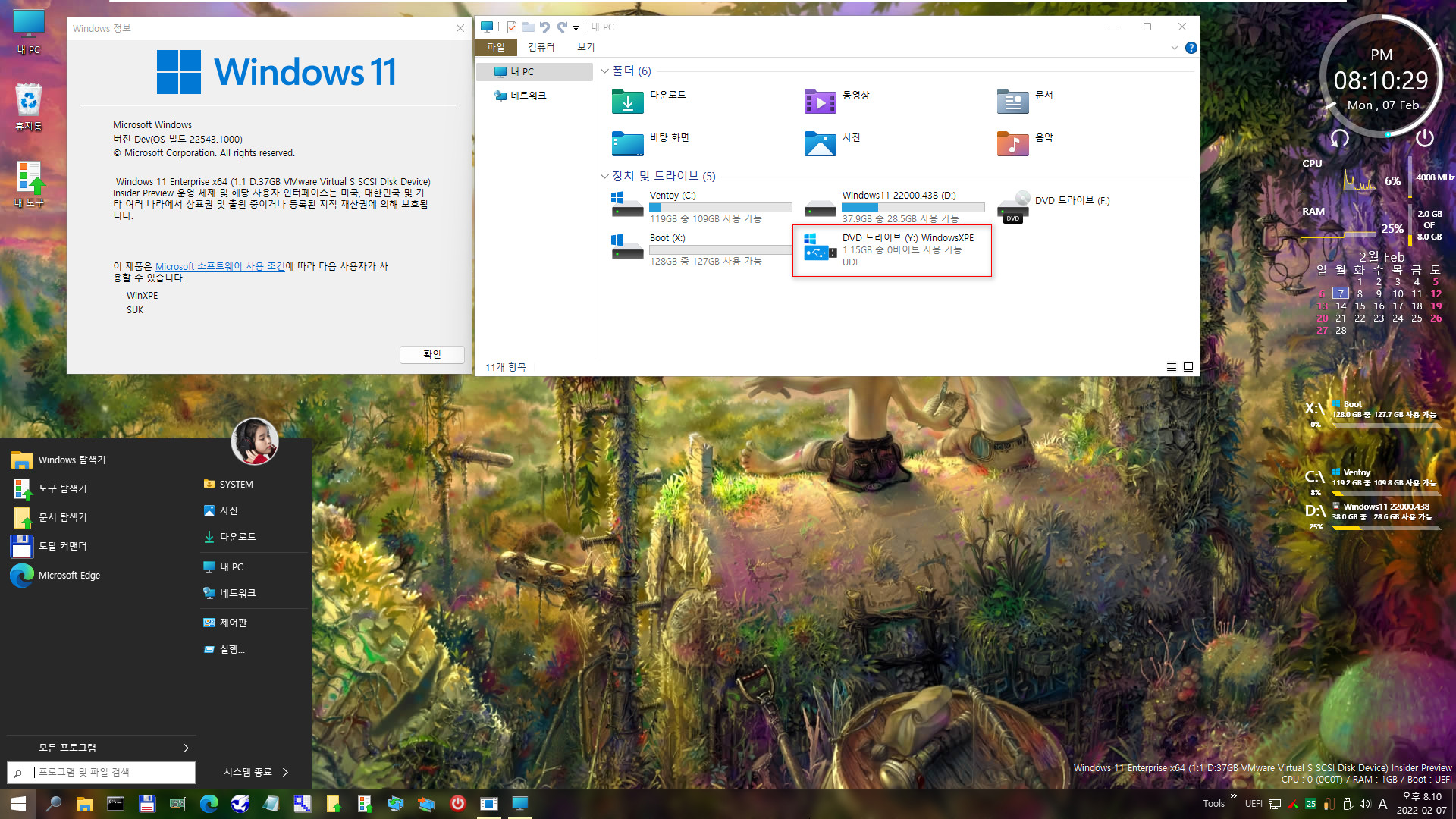
Task: Open File Explorer from the taskbar
Action: click(x=85, y=803)
